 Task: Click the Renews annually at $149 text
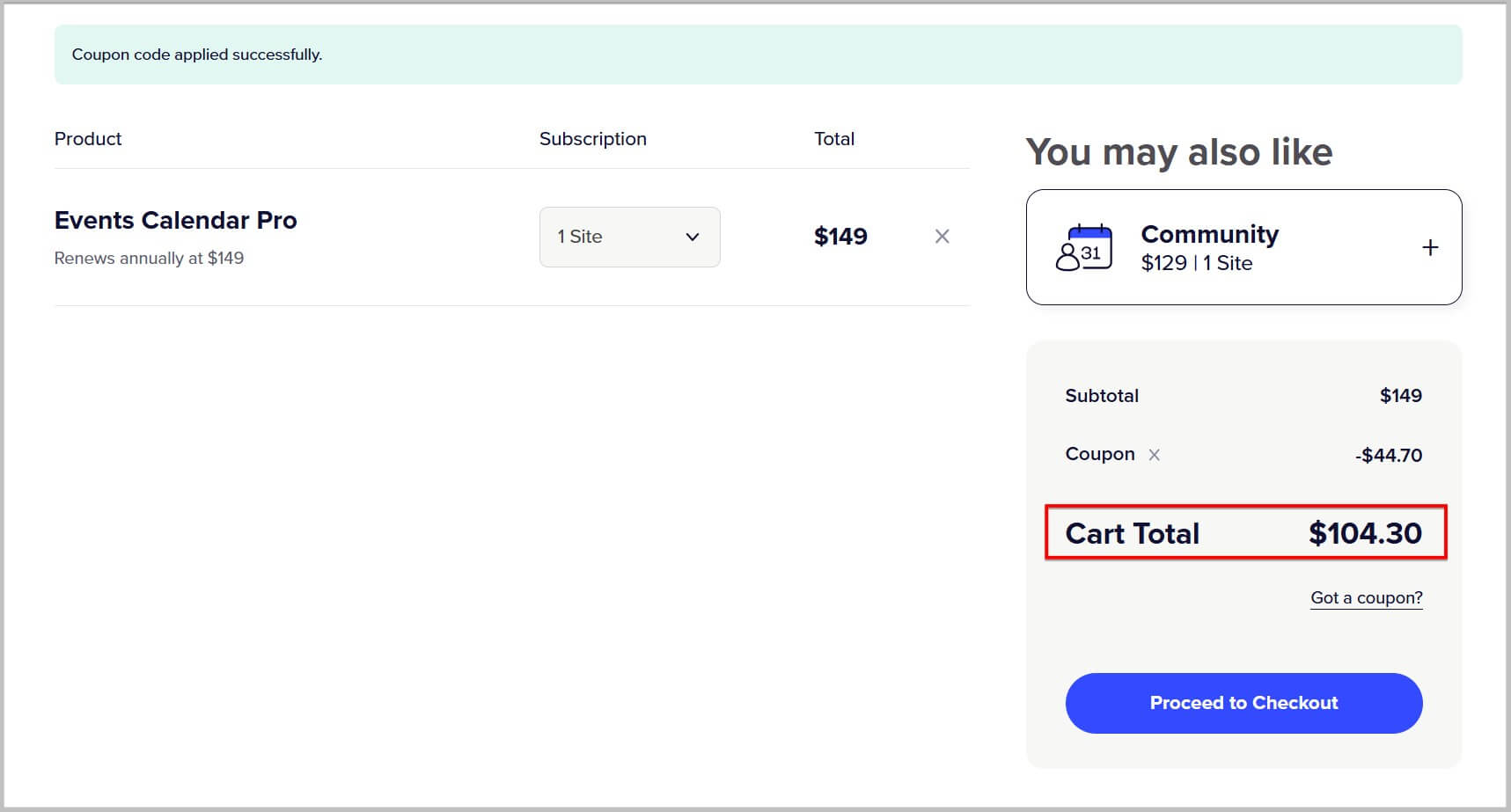[x=149, y=259]
